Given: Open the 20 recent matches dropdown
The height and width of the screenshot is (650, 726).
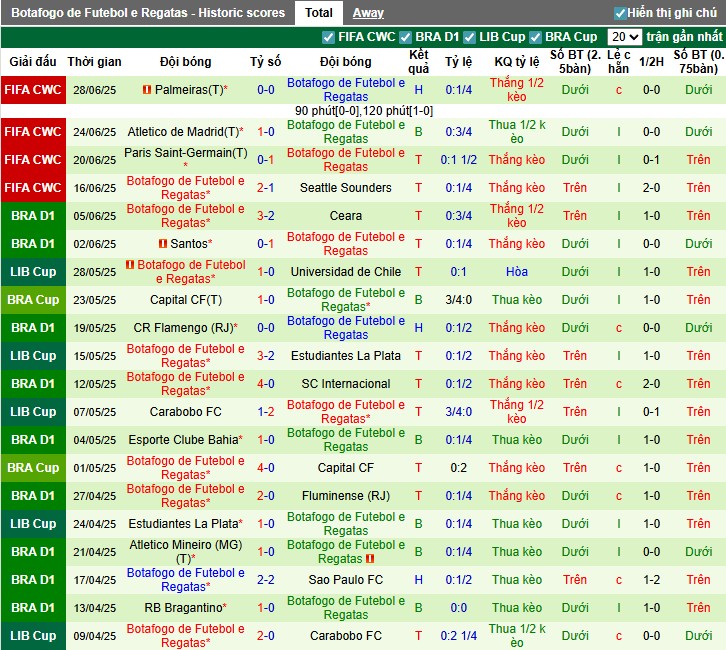Looking at the screenshot, I should point(625,37).
